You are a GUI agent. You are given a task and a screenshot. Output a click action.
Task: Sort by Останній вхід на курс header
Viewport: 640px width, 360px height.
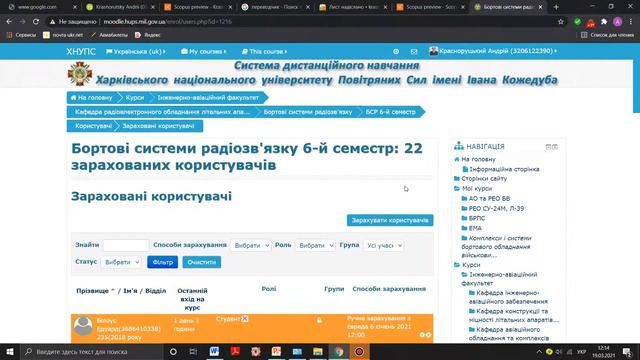192,299
